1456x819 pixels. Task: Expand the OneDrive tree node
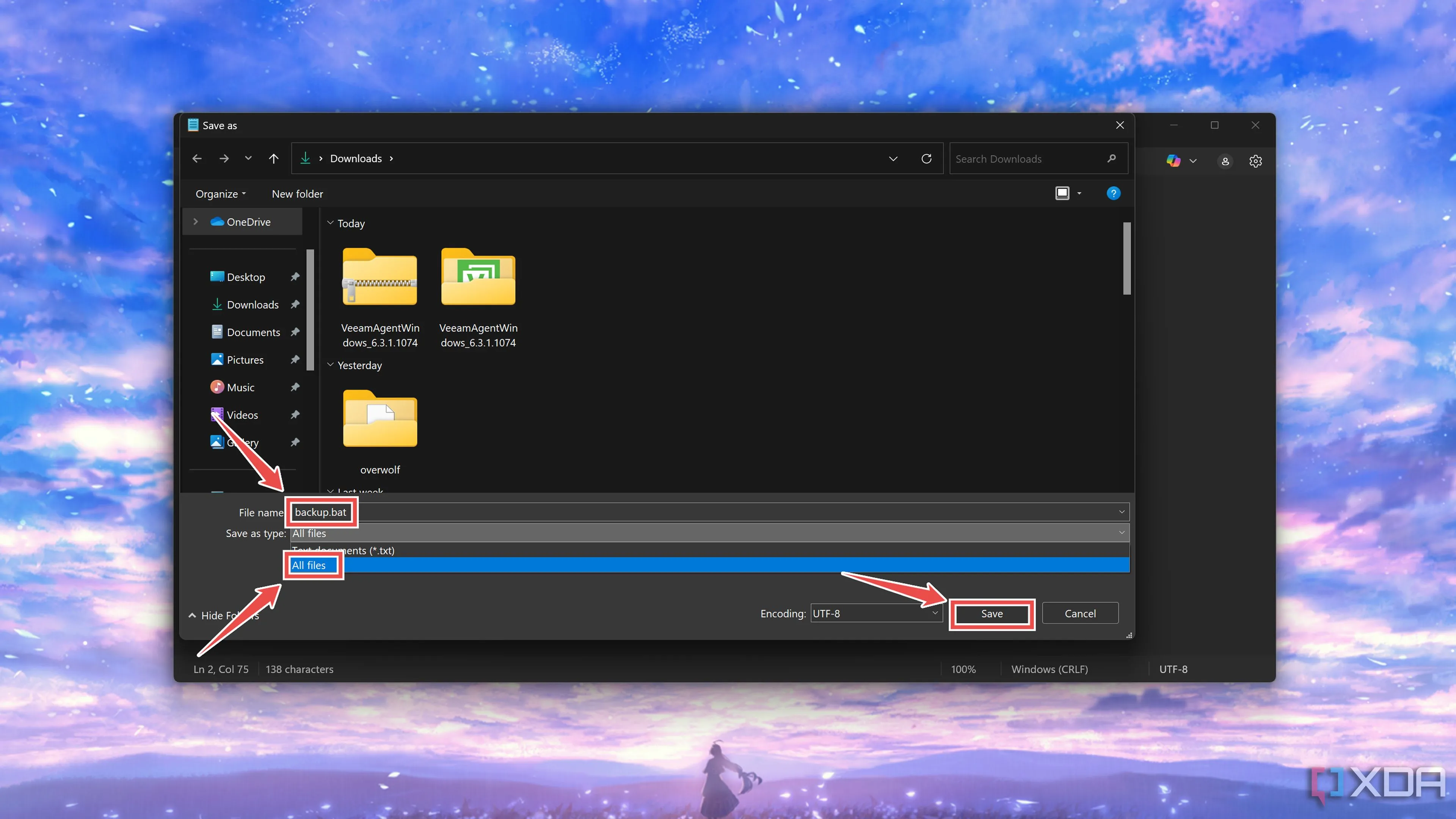click(x=196, y=221)
